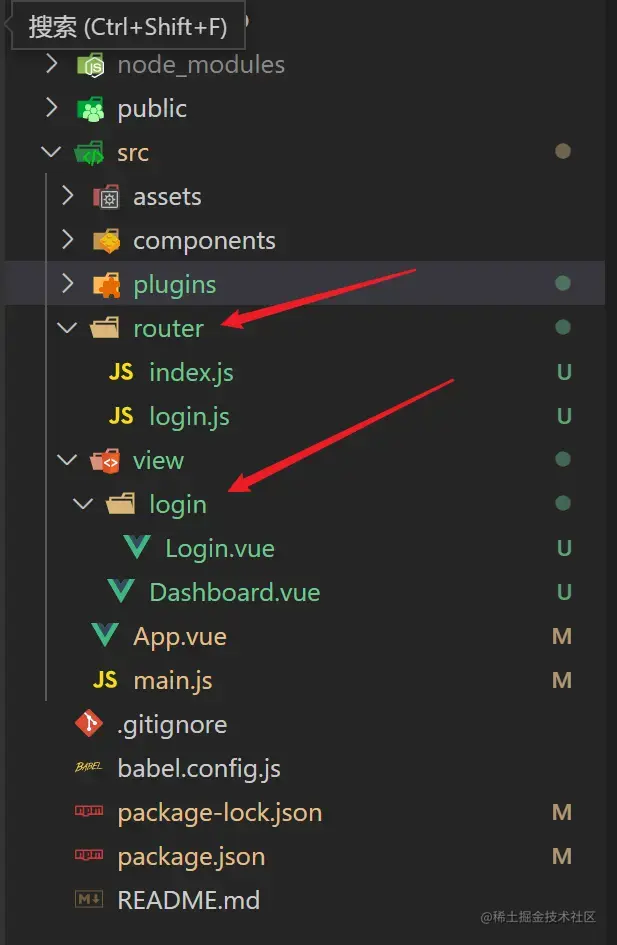Click the U status badge on Dashboard.vue
The image size is (617, 945).
(x=564, y=592)
